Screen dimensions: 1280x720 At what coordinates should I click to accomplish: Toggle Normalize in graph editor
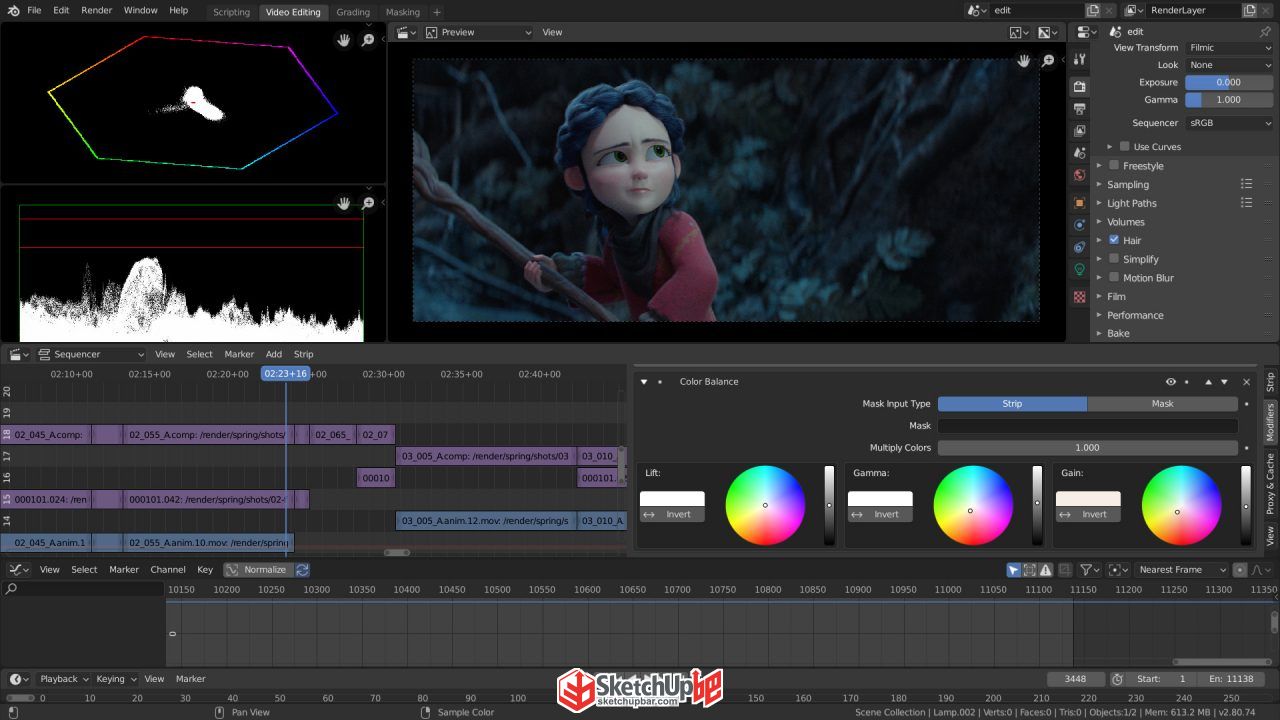(257, 570)
